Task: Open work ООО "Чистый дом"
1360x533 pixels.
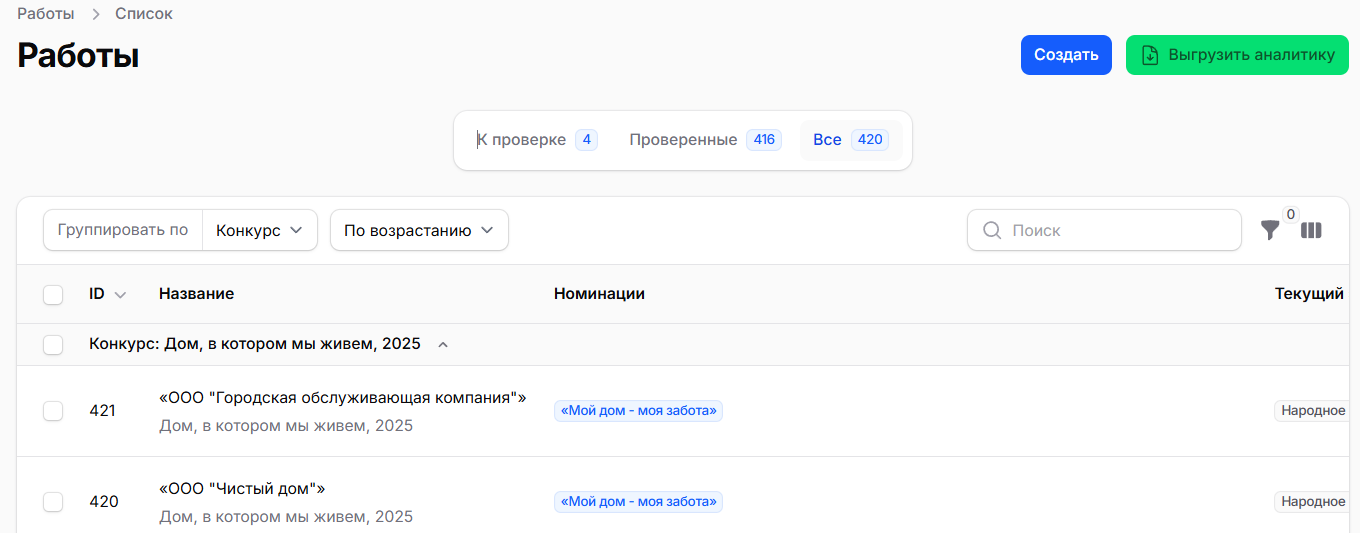Action: (242, 489)
